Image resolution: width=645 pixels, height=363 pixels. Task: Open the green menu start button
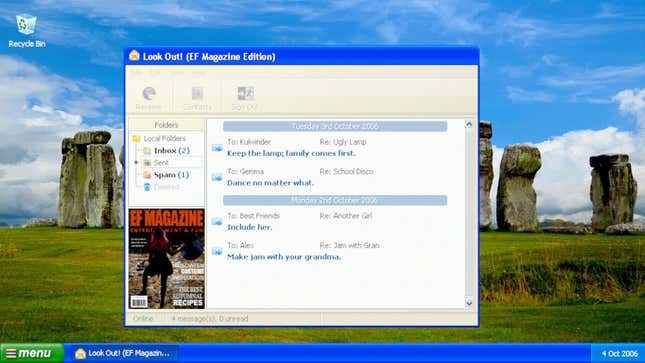tap(32, 353)
